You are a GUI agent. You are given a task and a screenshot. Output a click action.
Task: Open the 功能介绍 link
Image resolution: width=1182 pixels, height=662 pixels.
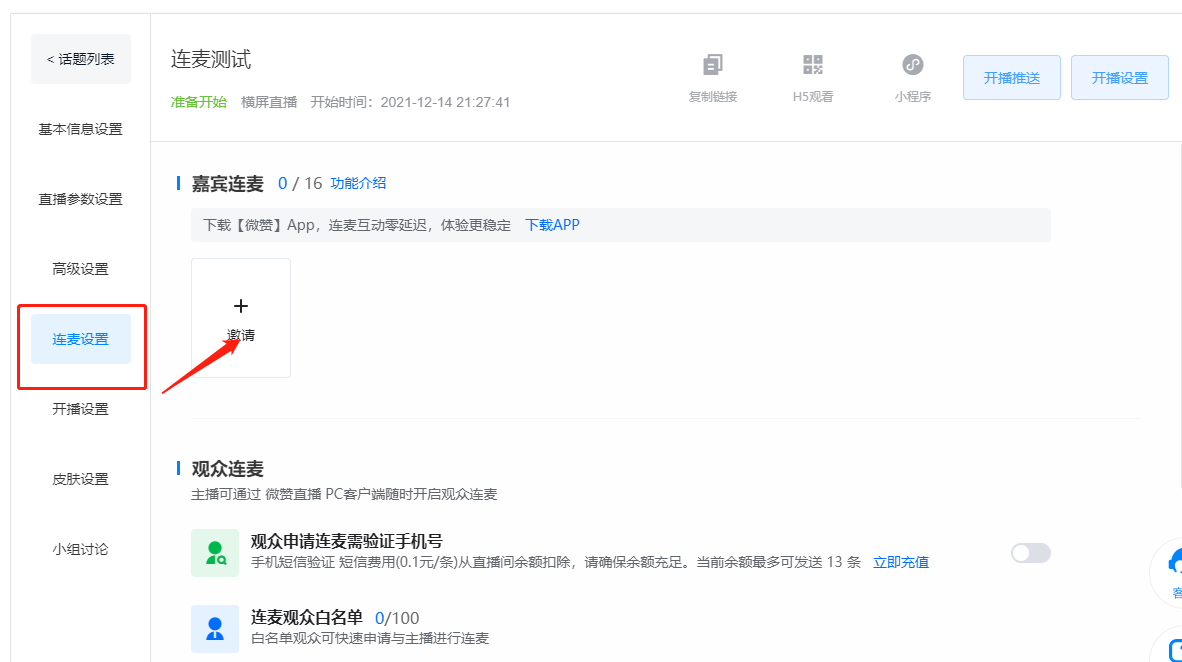coord(358,183)
